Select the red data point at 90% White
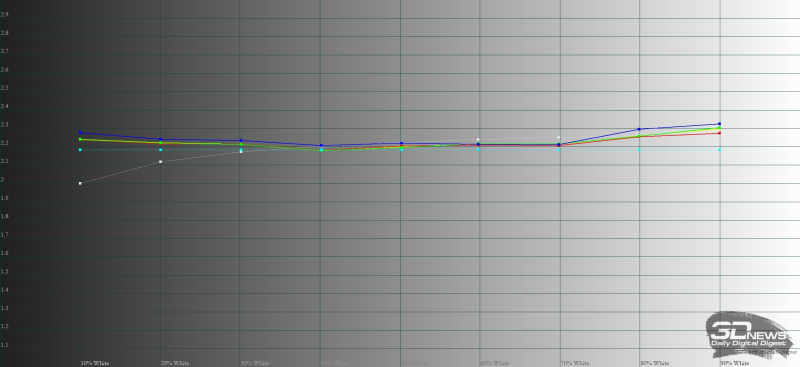 tap(719, 133)
